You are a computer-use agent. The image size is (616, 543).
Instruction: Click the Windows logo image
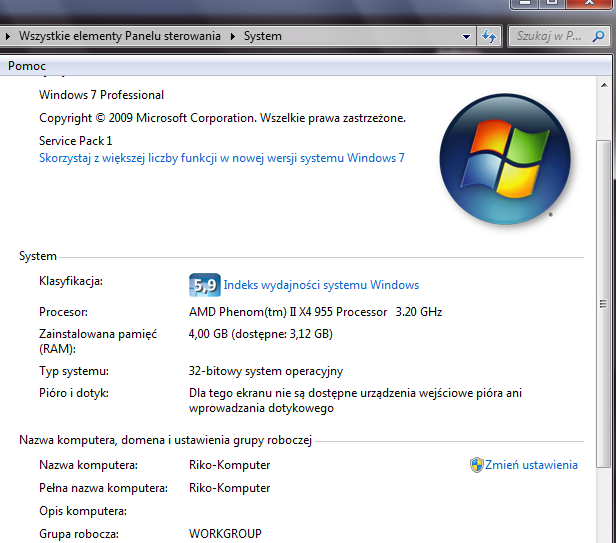505,159
